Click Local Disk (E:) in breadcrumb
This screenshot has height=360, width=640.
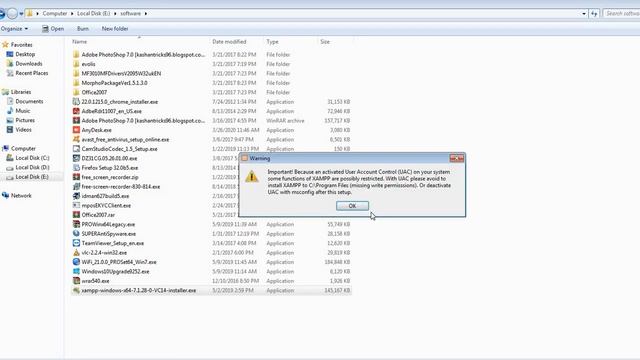(x=93, y=13)
